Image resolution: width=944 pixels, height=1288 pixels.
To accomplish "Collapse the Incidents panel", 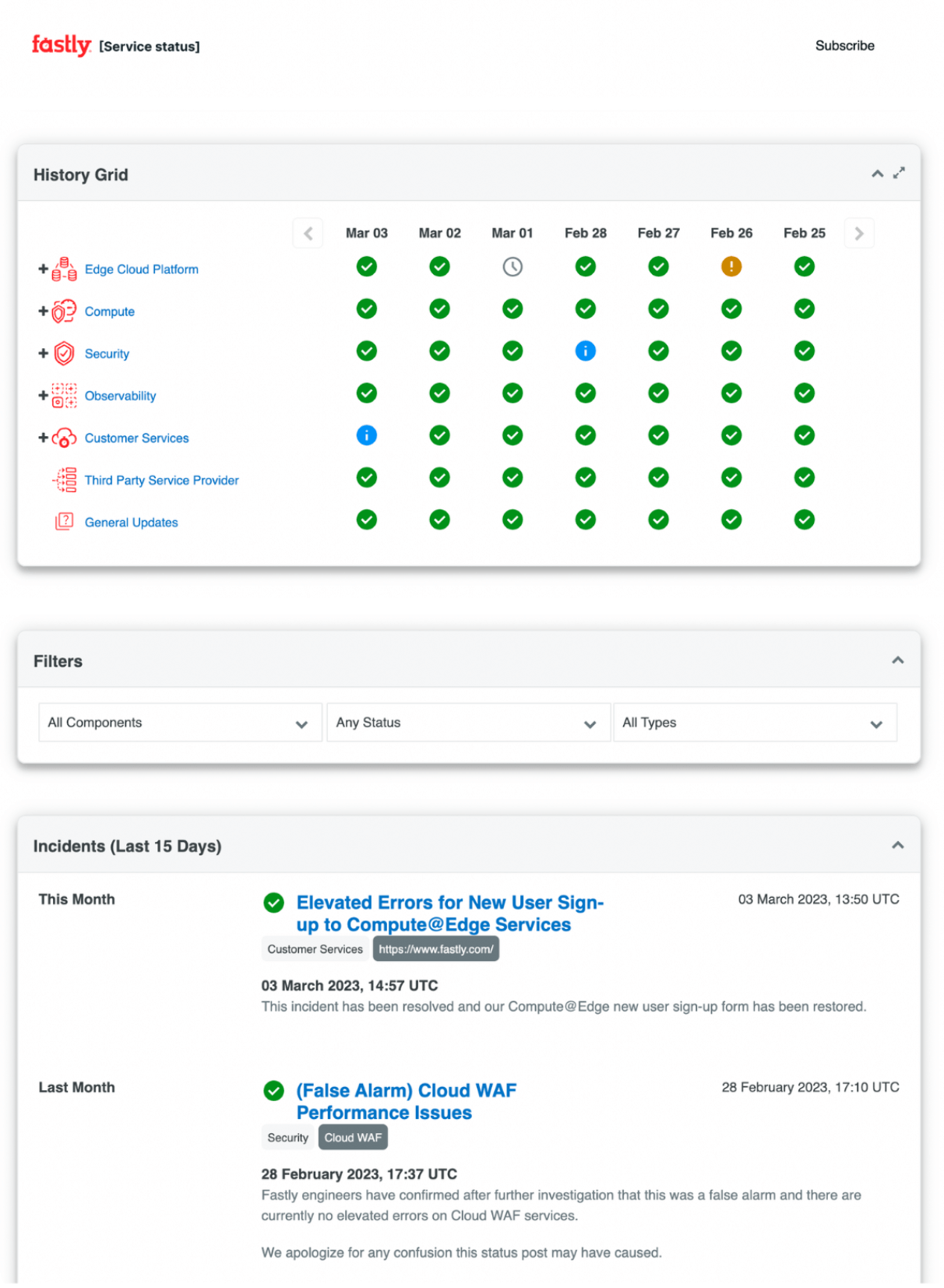I will [897, 846].
